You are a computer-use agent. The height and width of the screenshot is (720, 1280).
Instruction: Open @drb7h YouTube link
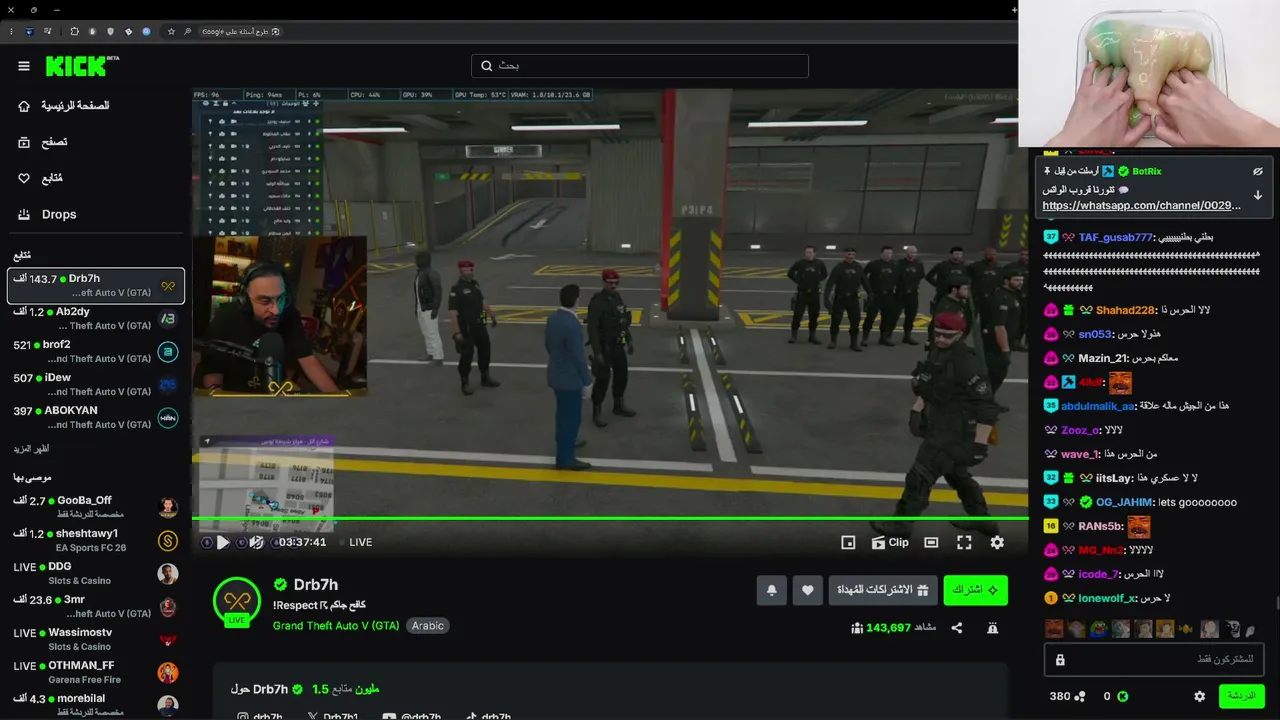pyautogui.click(x=414, y=716)
